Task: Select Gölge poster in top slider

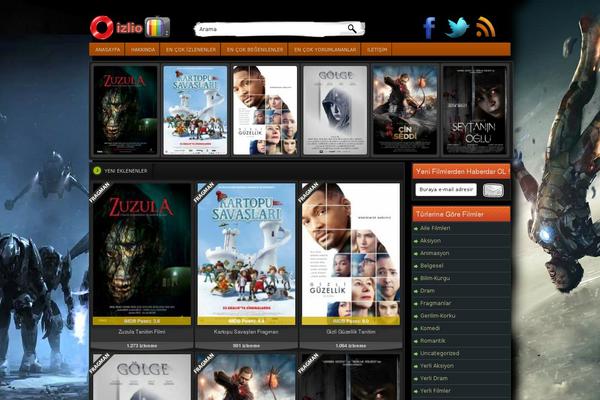Action: [335, 110]
